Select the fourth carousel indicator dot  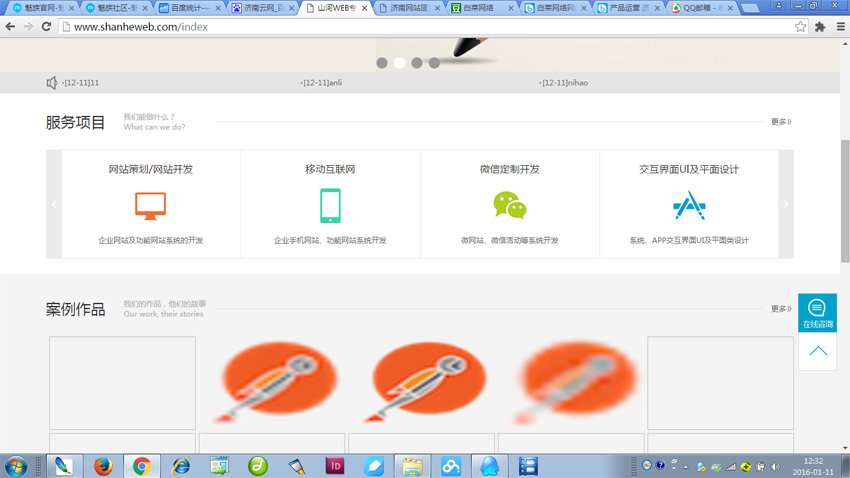pyautogui.click(x=434, y=63)
